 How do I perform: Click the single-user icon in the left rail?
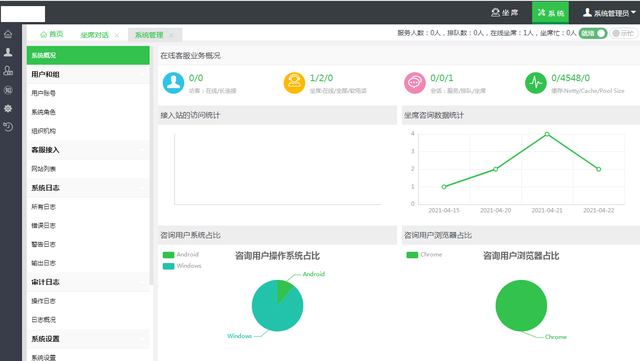[x=8, y=52]
